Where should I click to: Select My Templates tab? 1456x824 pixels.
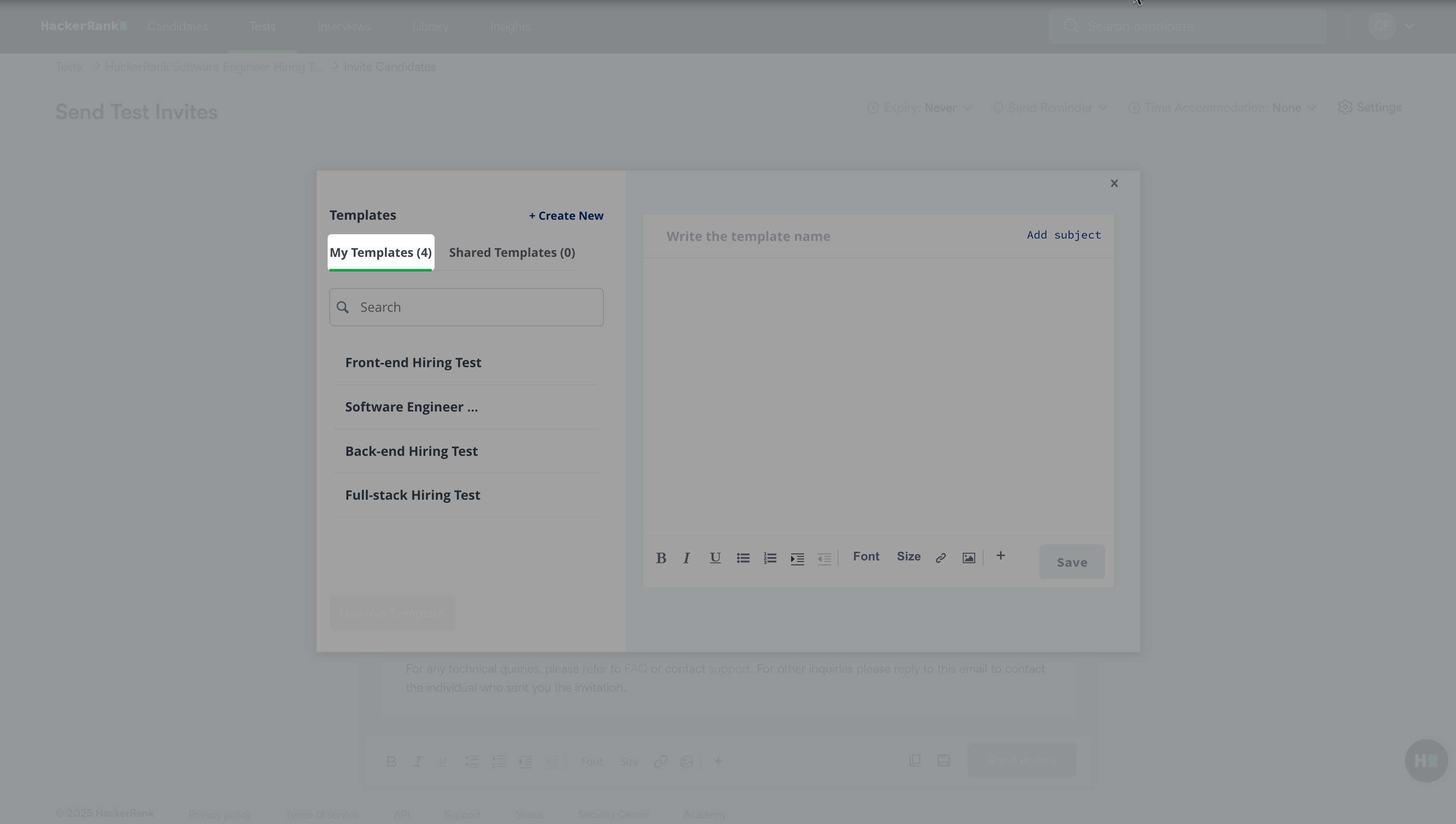click(x=381, y=253)
